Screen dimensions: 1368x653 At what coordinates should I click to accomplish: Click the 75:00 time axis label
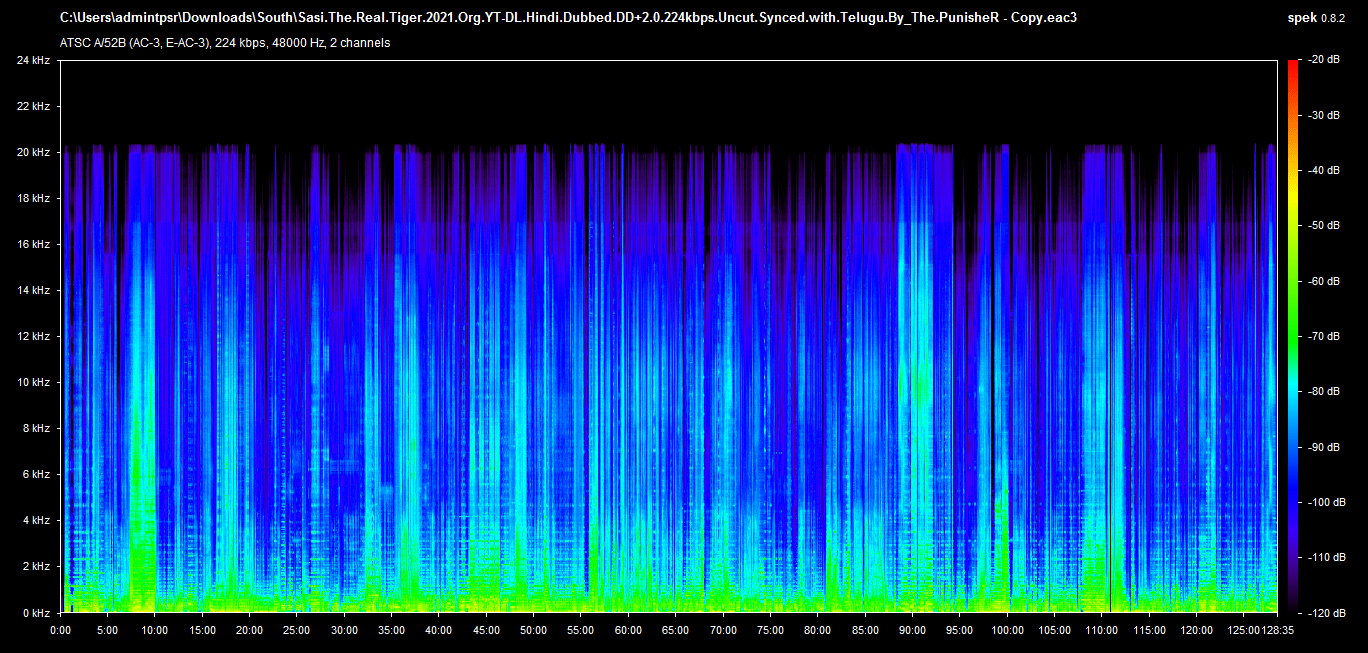click(771, 631)
